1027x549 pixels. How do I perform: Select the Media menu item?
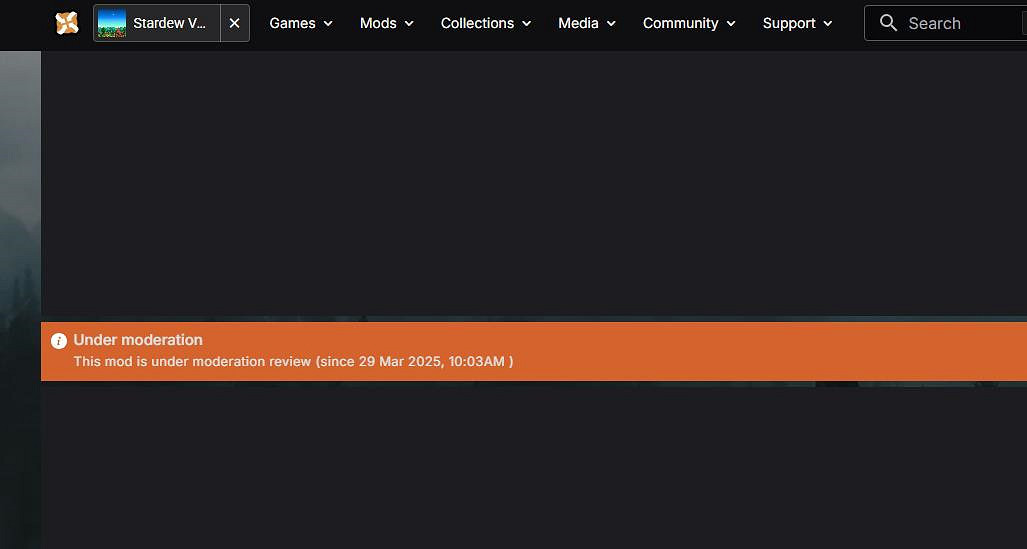[x=578, y=23]
